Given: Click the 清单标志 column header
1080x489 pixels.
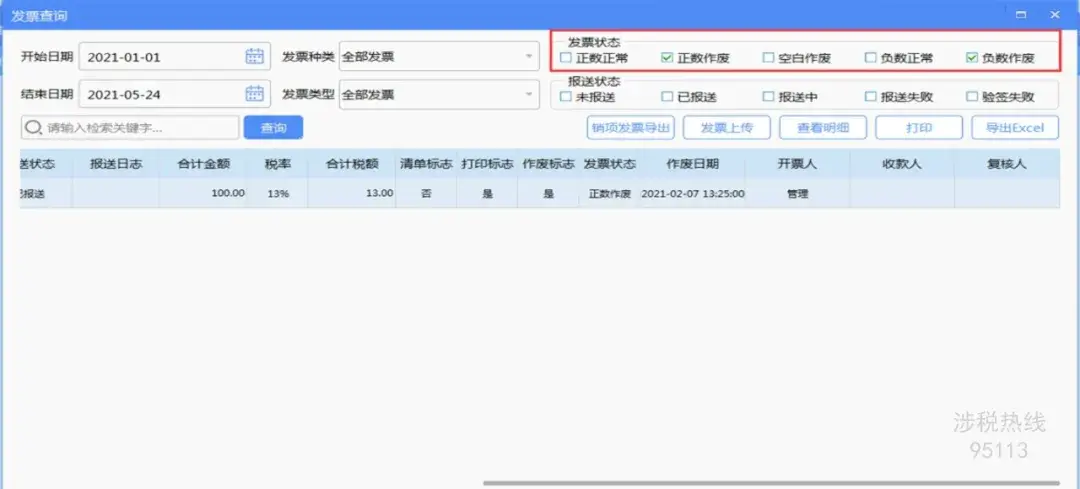Looking at the screenshot, I should point(426,164).
